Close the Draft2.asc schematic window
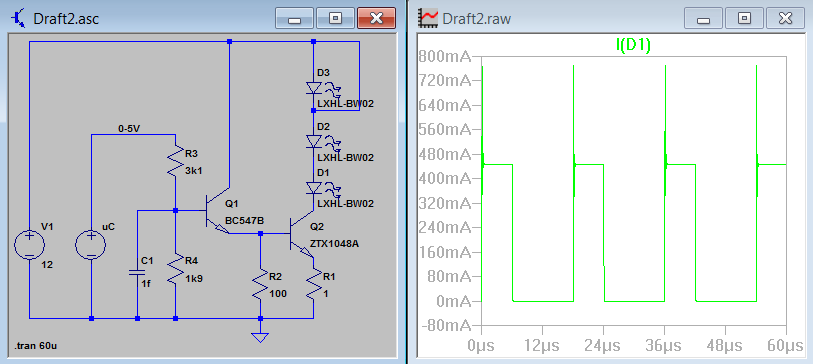The height and width of the screenshot is (364, 813). pyautogui.click(x=376, y=19)
